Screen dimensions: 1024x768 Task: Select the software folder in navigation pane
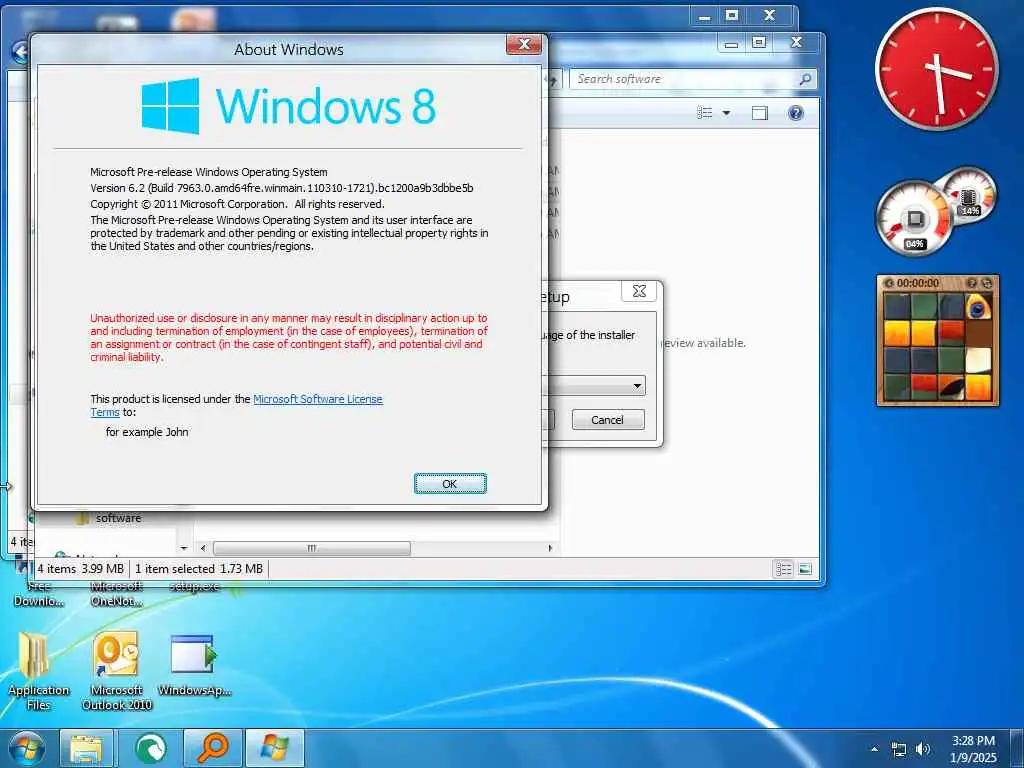(x=118, y=518)
